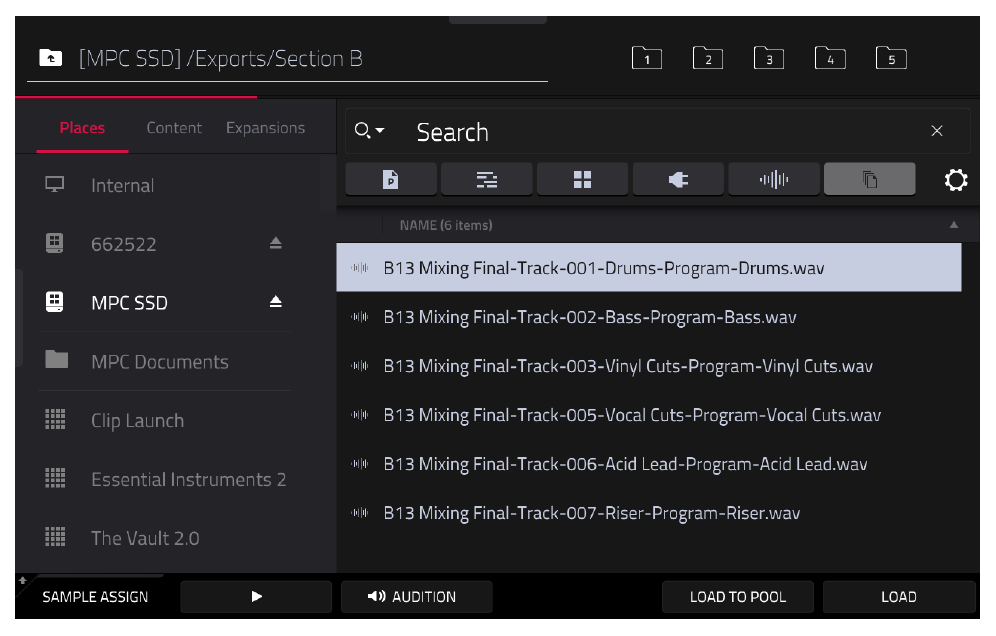The height and width of the screenshot is (636, 996).
Task: Select Track-001-Drums-Program-Drums.wav
Action: (x=649, y=267)
